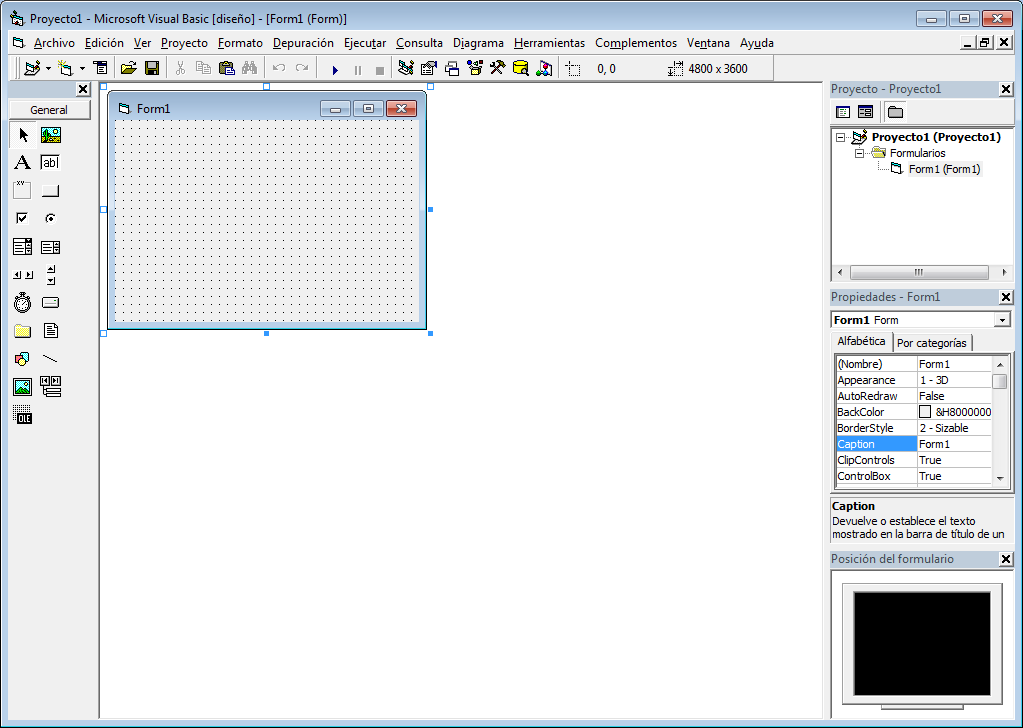
Task: Open Data View window from toolbar
Action: coord(521,68)
